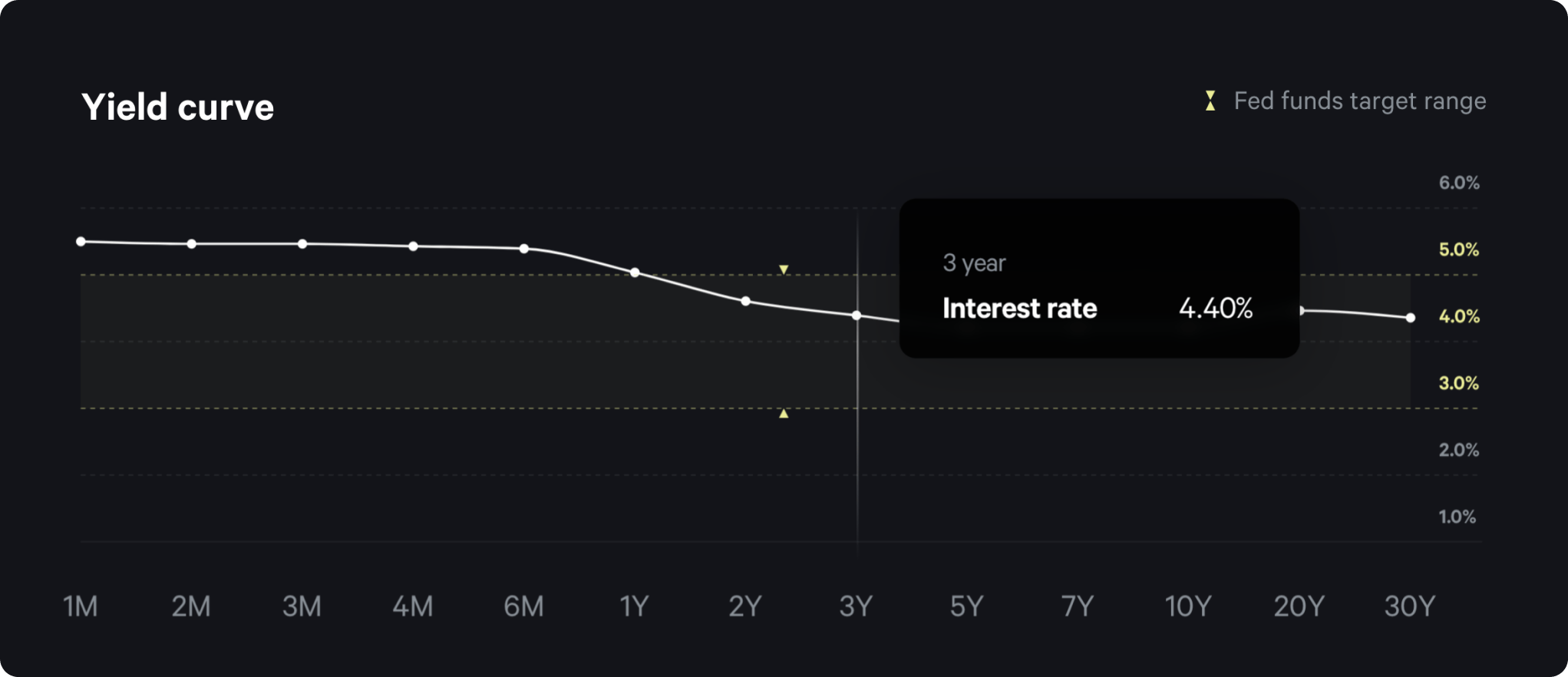Click the 2Y data point on curve
The height and width of the screenshot is (677, 1568).
[x=746, y=302]
